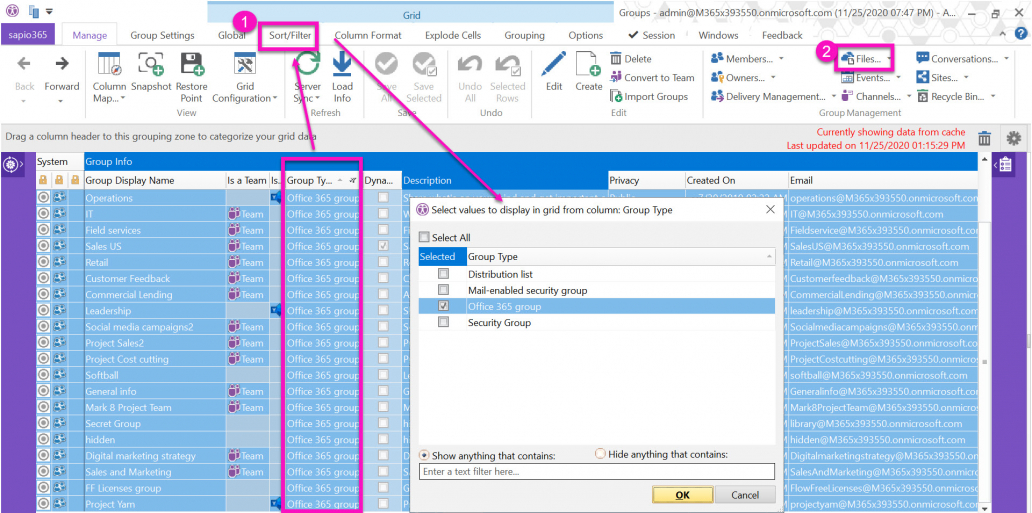The width and height of the screenshot is (1032, 513).
Task: Create a new group
Action: 588,72
